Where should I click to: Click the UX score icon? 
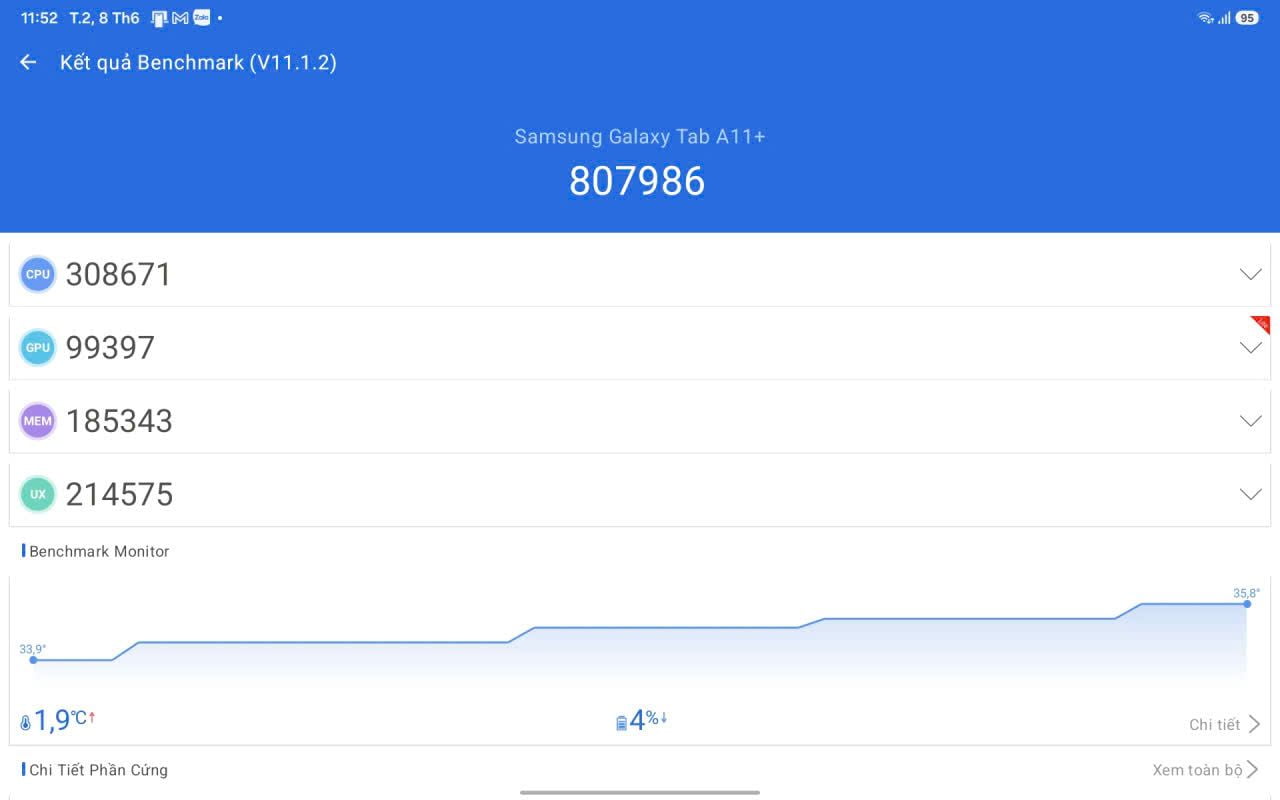tap(38, 494)
